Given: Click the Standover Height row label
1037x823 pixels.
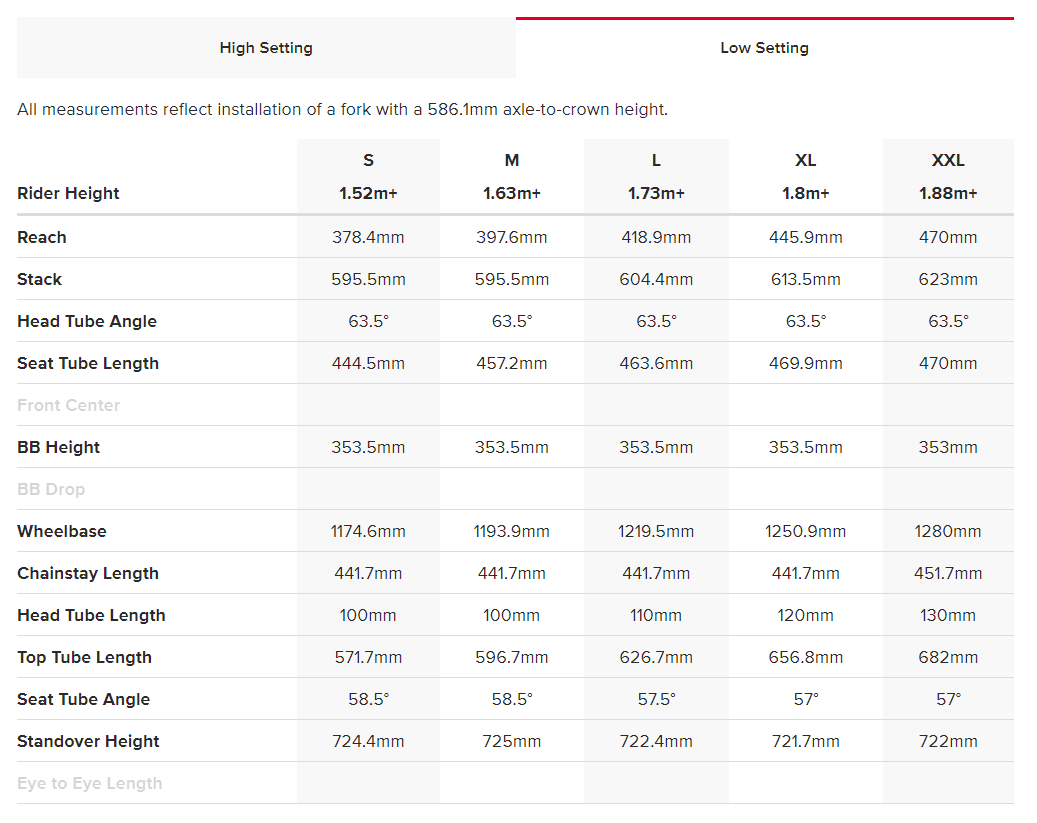Looking at the screenshot, I should [89, 741].
